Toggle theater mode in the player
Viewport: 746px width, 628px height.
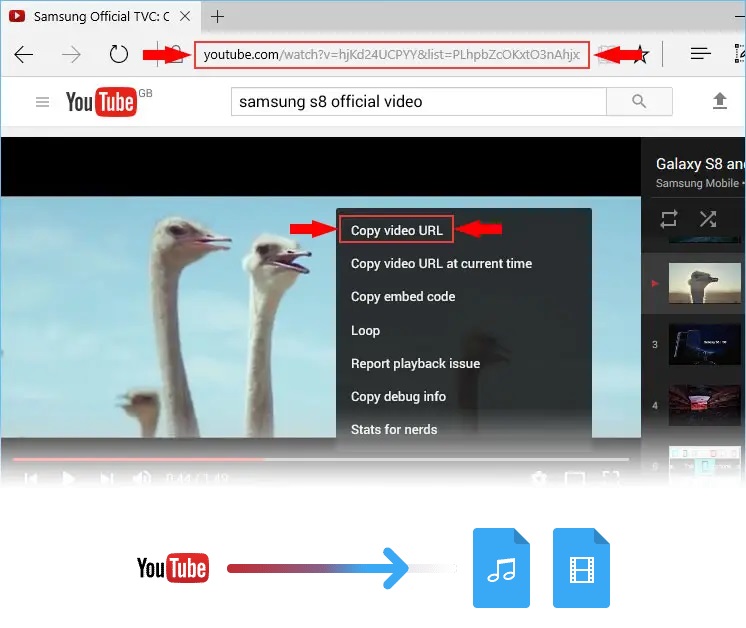click(574, 478)
